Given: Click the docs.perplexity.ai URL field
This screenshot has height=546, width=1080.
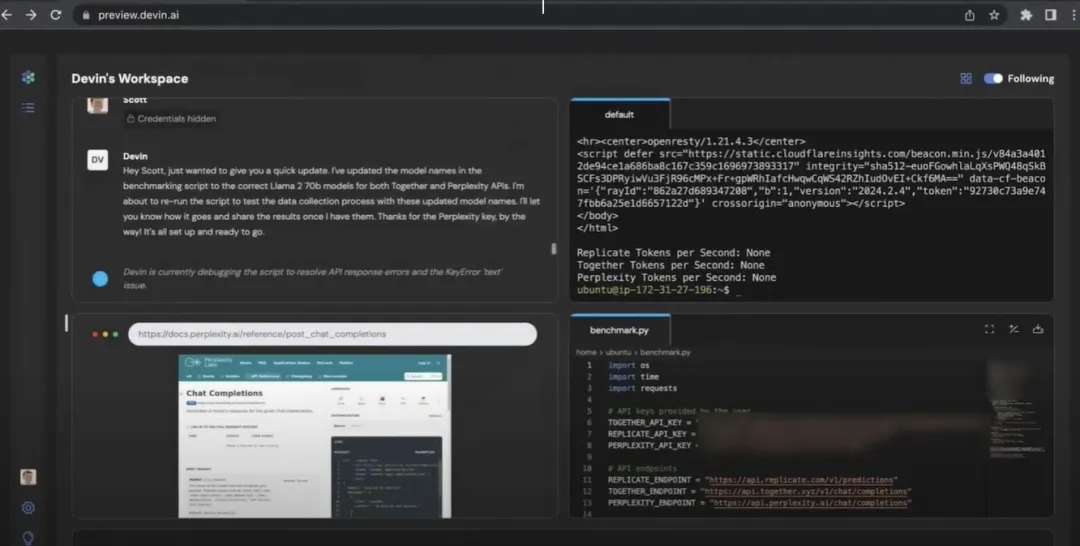Looking at the screenshot, I should pos(332,334).
